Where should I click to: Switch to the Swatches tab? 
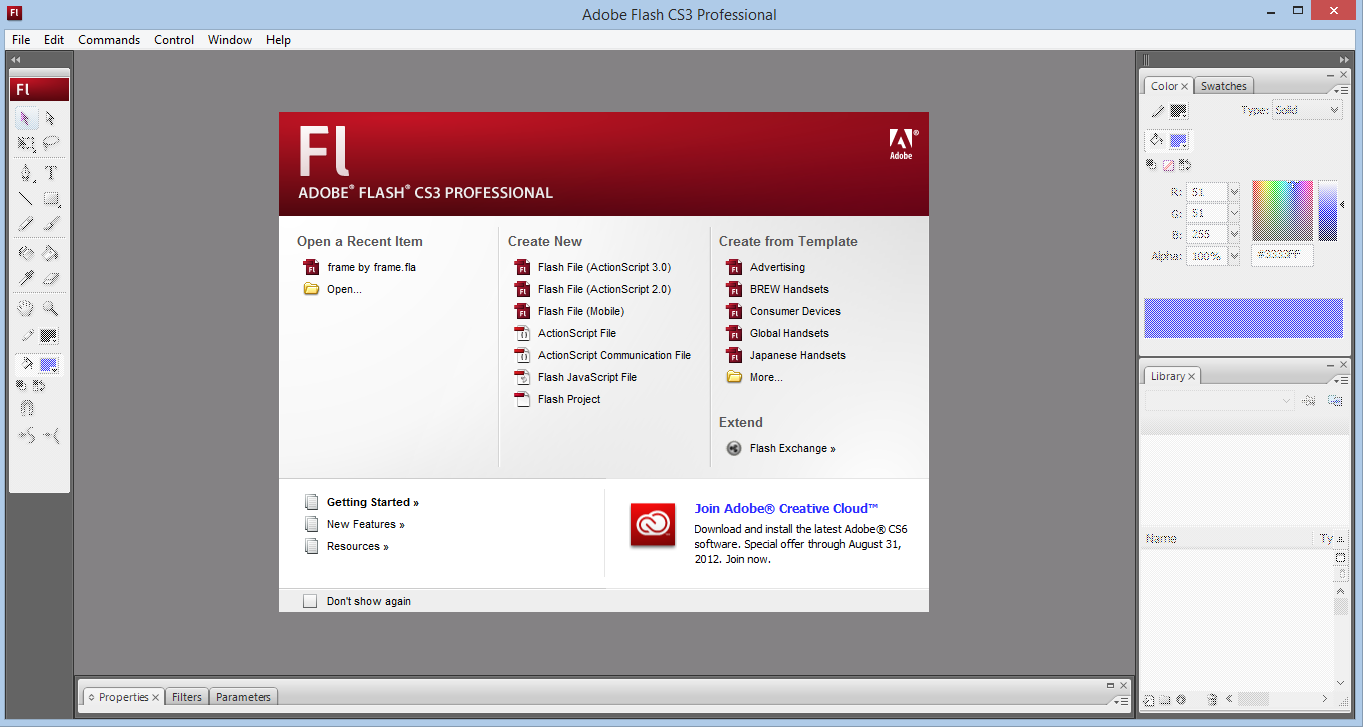[1224, 86]
